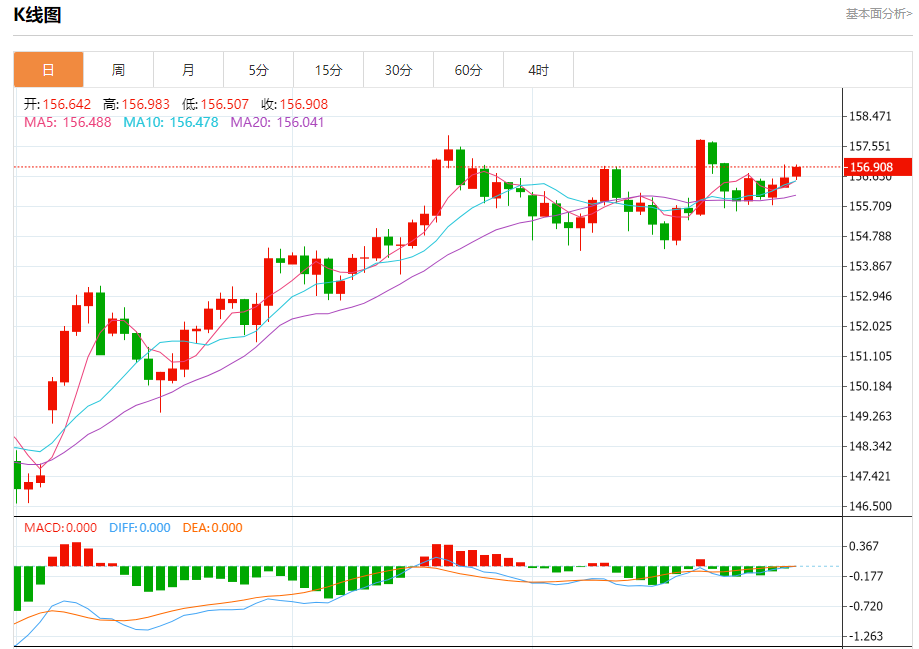The width and height of the screenshot is (919, 649).
Task: Click the MA5 indicator label
Action: pos(67,122)
